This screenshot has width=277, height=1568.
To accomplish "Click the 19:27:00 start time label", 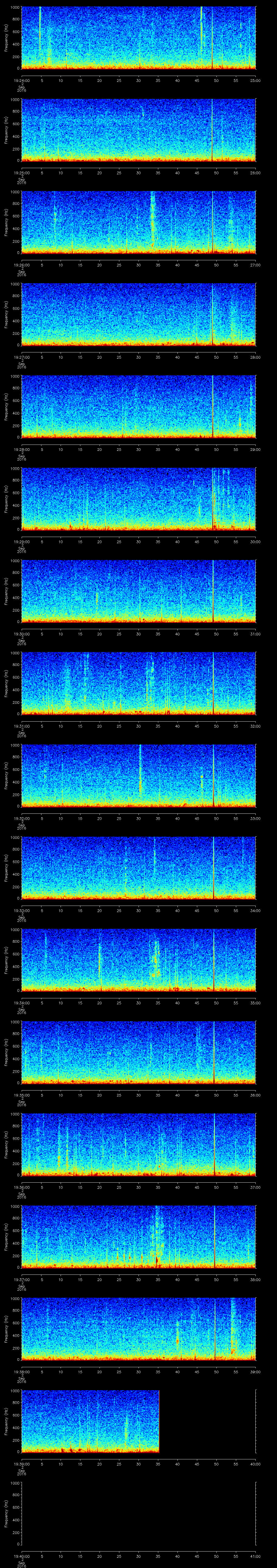I will 21,357.
